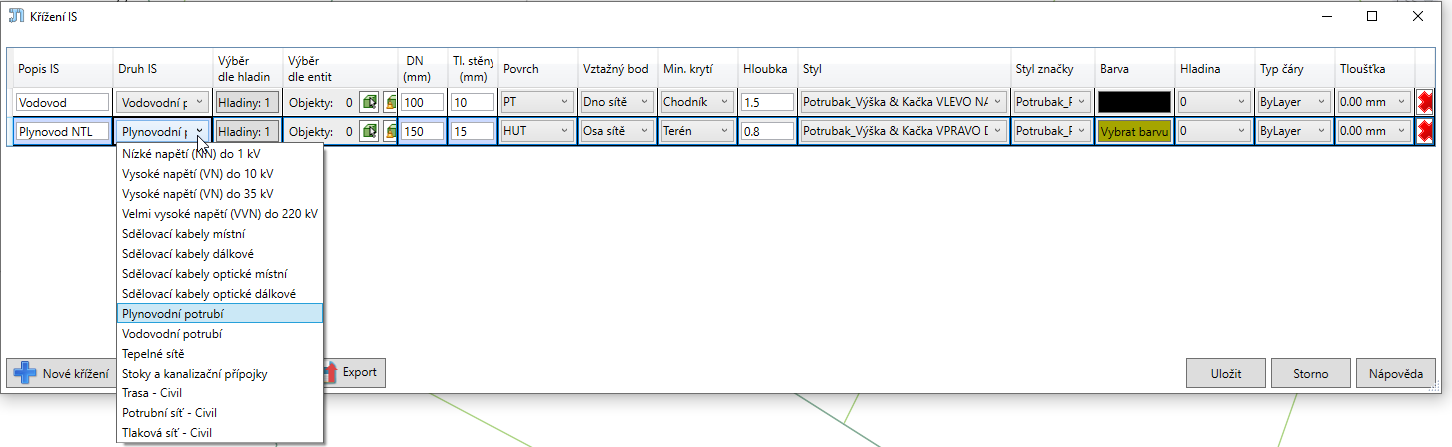Screen dimensions: 1452x447
Task: Click yellow Vybrat barvu color swatch
Action: [x=1134, y=131]
